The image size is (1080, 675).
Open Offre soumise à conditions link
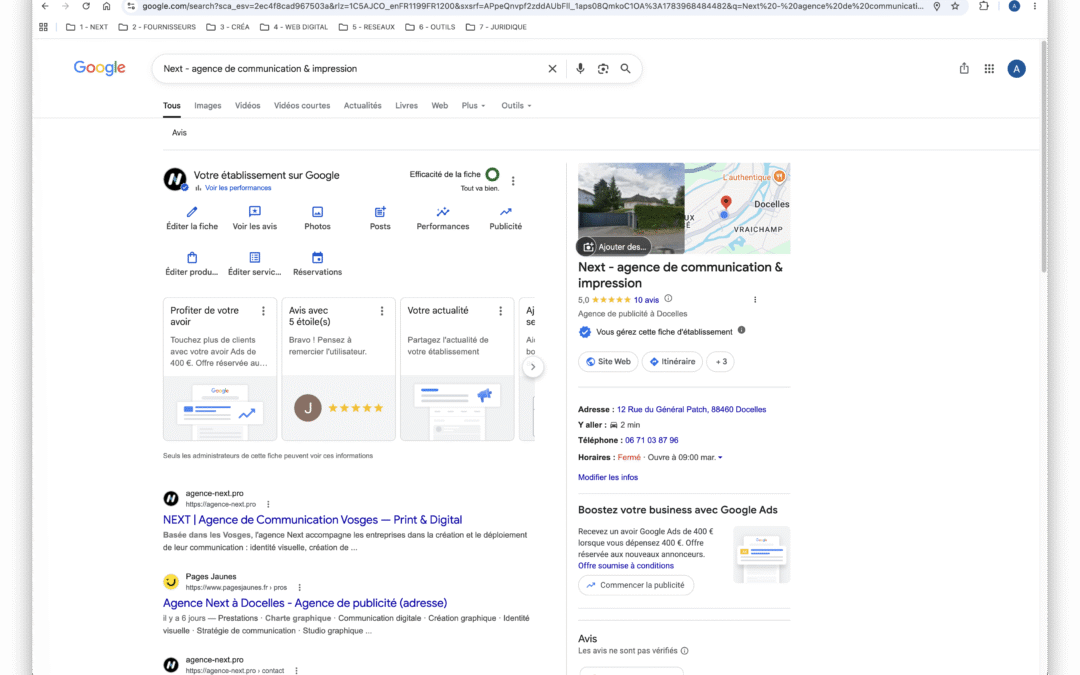pos(625,565)
